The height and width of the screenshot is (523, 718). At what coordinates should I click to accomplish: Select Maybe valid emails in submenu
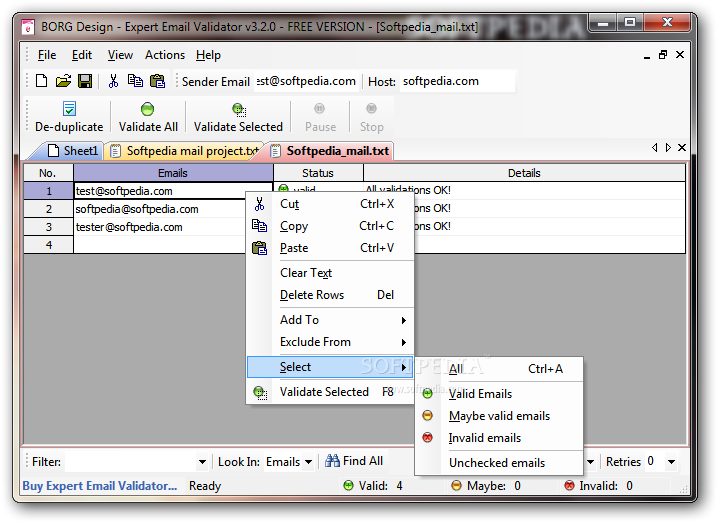(499, 416)
